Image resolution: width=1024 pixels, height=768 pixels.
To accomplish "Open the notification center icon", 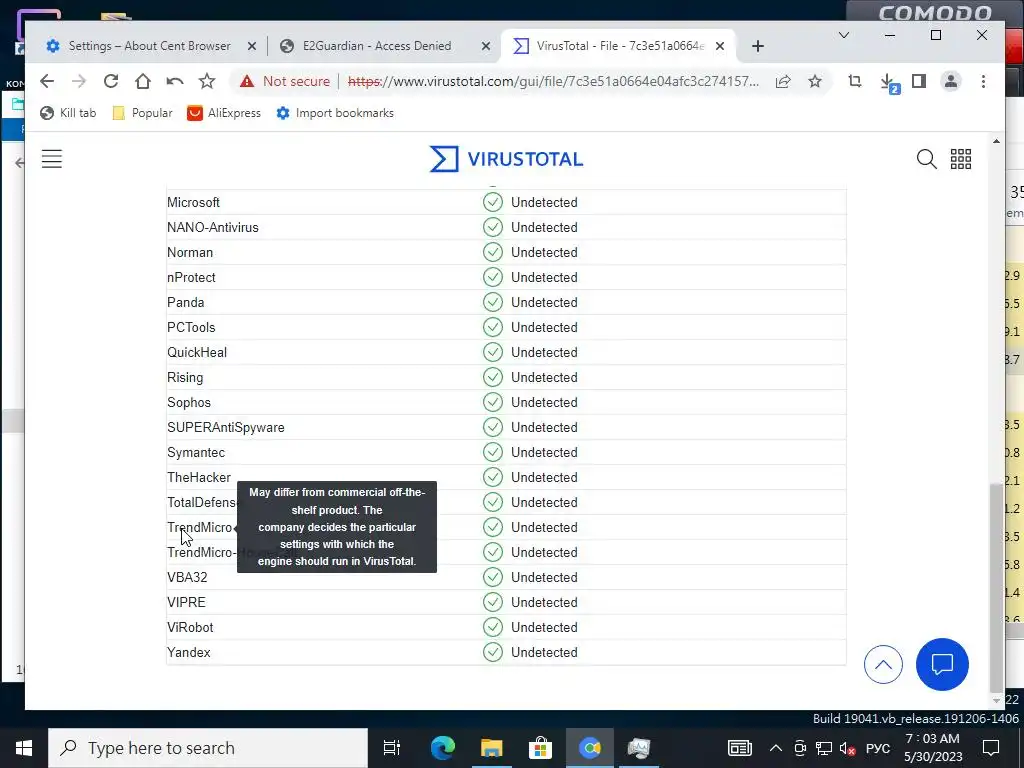I will point(991,748).
